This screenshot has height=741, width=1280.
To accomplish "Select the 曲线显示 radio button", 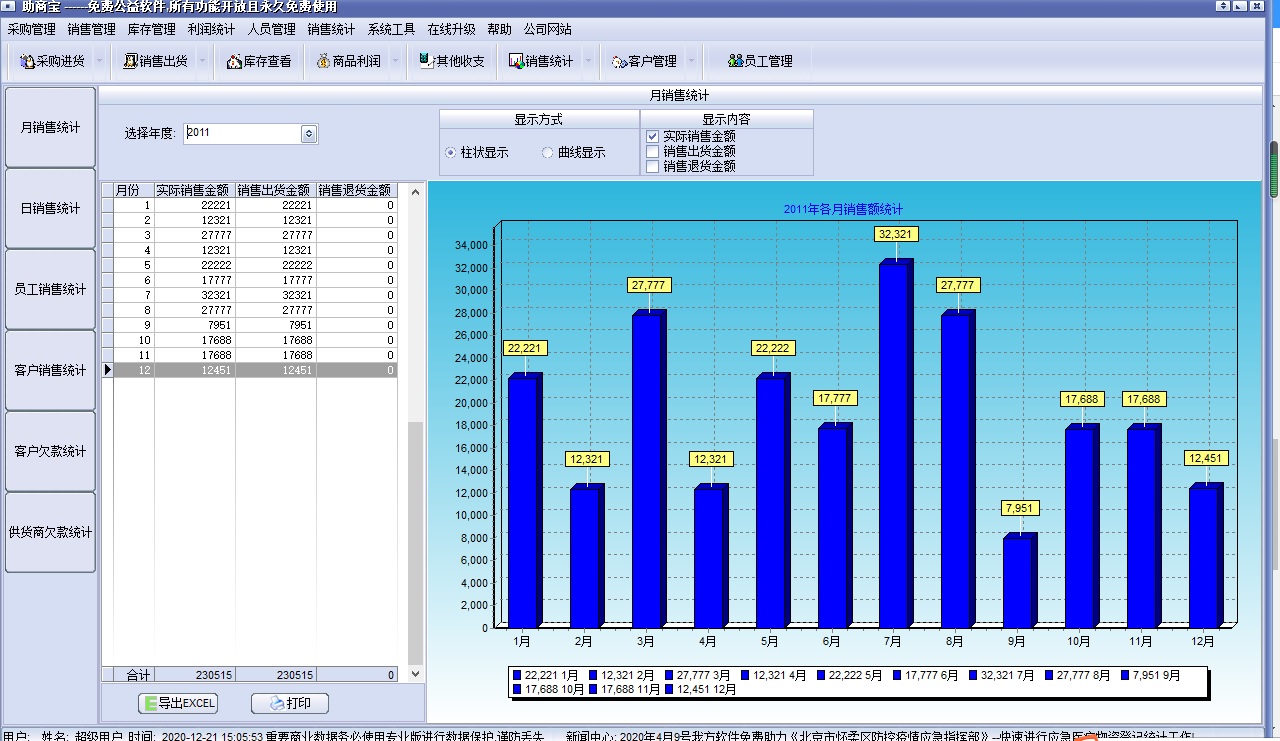I will 547,153.
